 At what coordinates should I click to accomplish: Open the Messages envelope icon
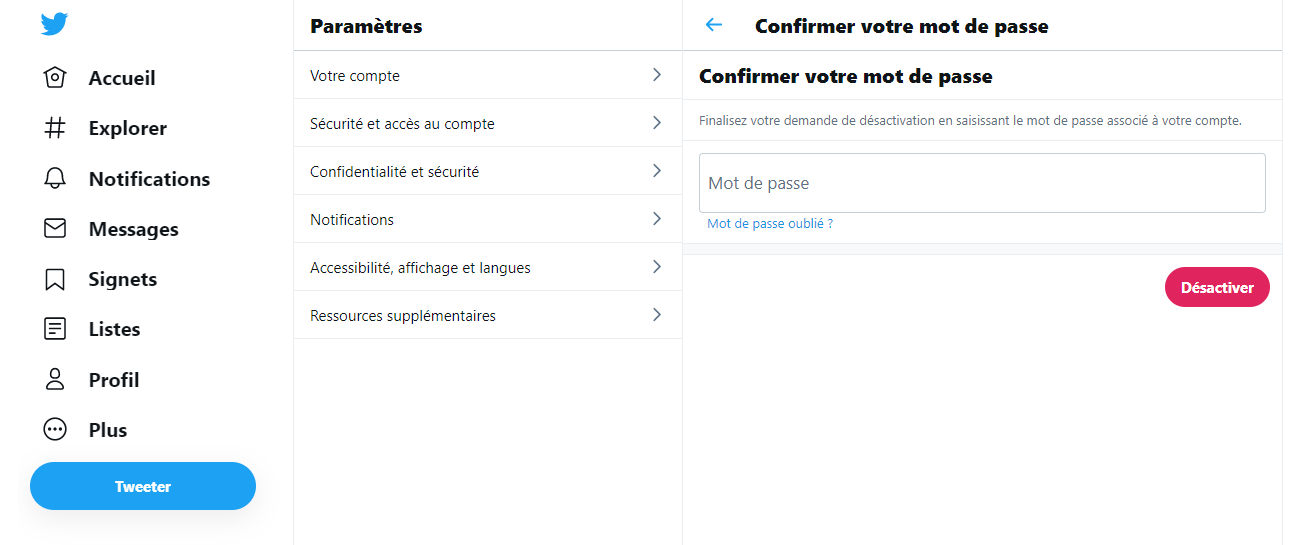tap(55, 229)
